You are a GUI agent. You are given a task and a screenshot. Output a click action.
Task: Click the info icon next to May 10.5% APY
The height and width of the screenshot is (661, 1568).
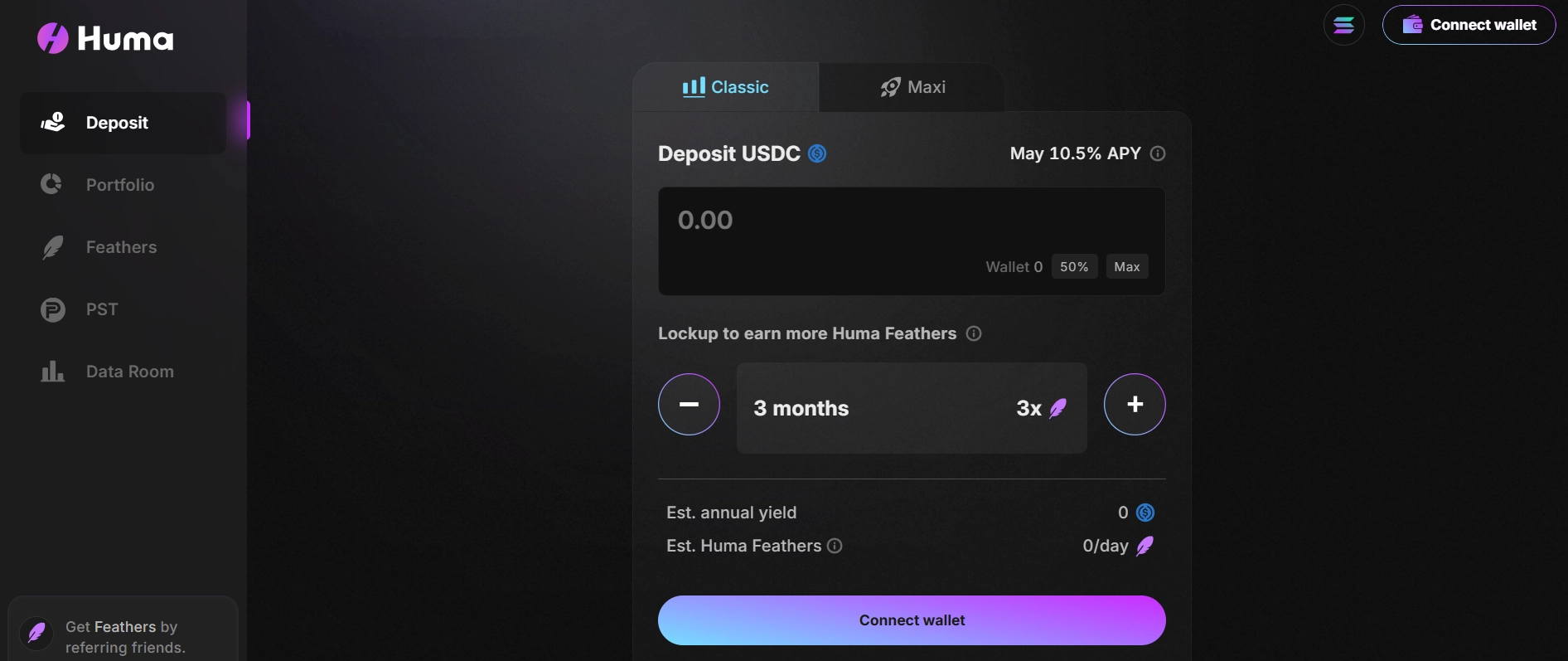pyautogui.click(x=1158, y=153)
